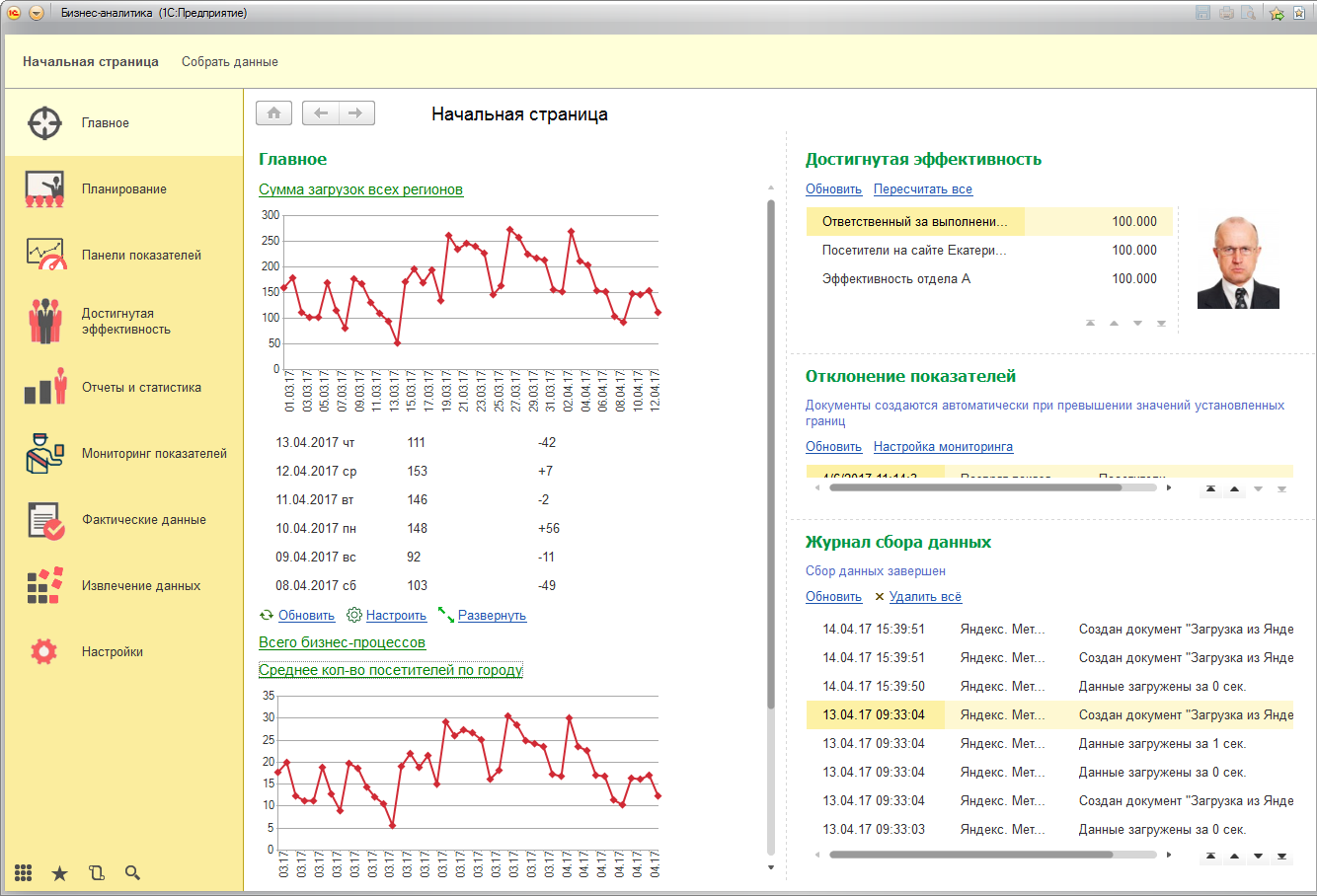Open the Настройка мониторинга link
Viewport: 1317px width, 896px height.
pos(943,447)
